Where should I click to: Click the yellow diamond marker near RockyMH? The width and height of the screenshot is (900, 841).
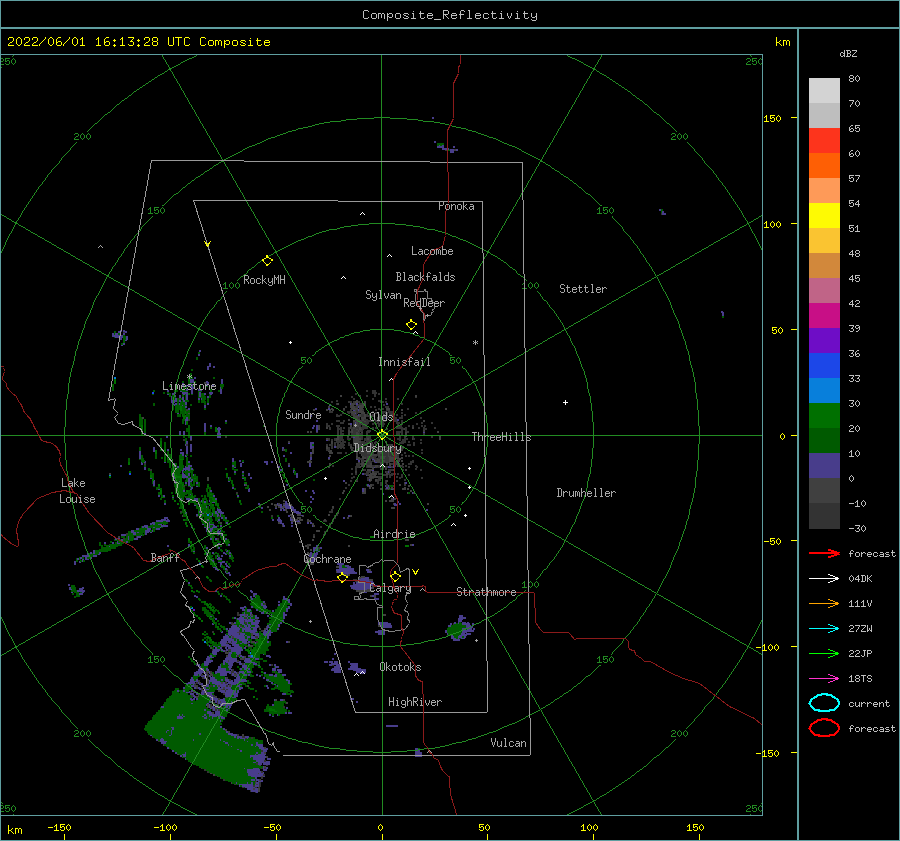click(267, 261)
